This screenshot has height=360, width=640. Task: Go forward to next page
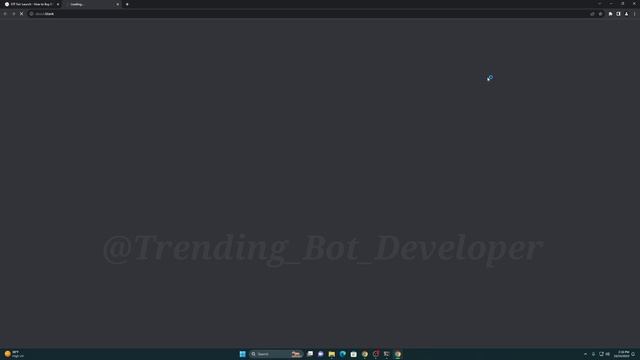point(13,14)
